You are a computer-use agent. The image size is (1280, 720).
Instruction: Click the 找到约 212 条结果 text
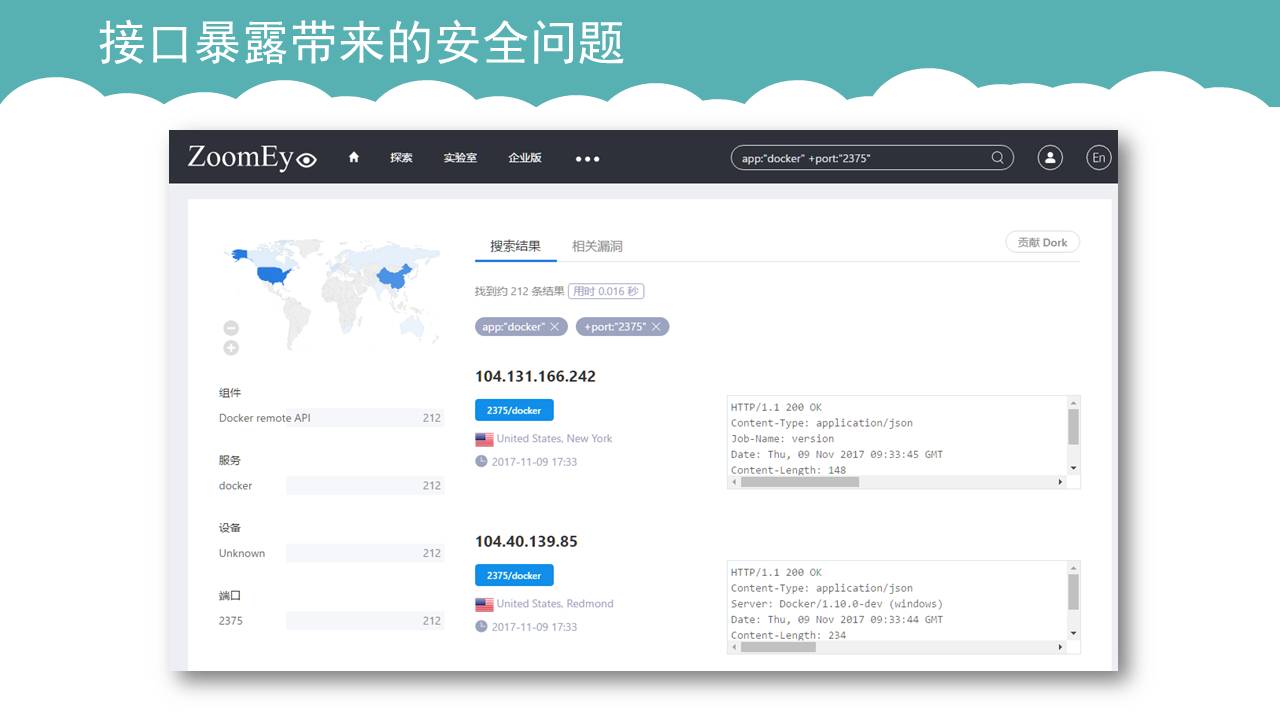[x=519, y=291]
